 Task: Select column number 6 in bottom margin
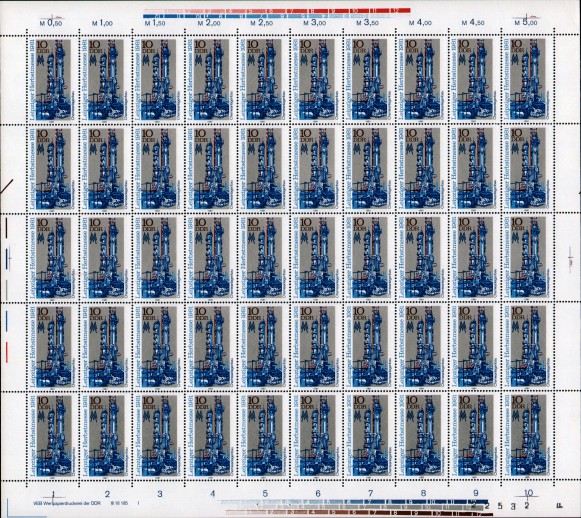[318, 494]
